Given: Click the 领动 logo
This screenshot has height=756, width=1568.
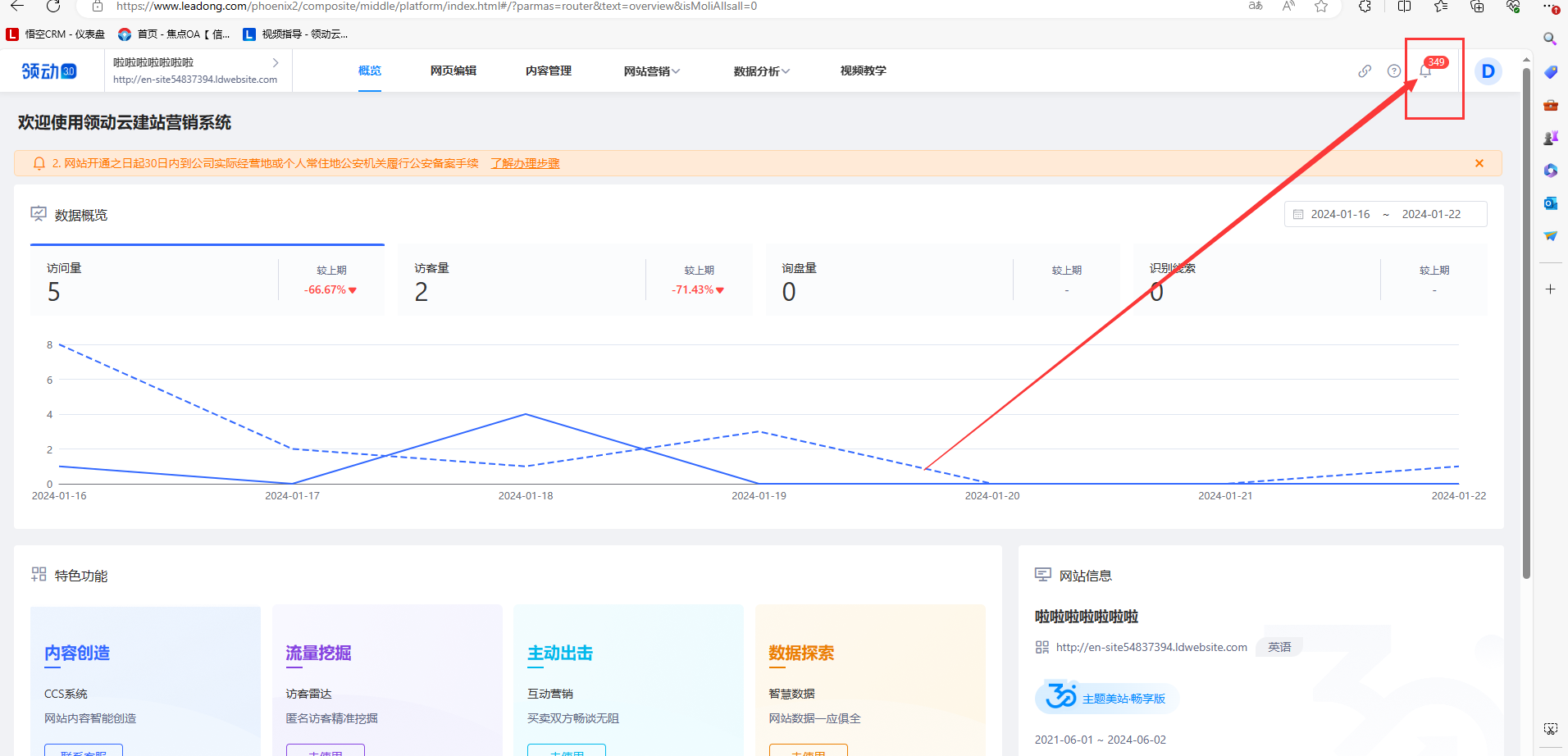Looking at the screenshot, I should 48,71.
